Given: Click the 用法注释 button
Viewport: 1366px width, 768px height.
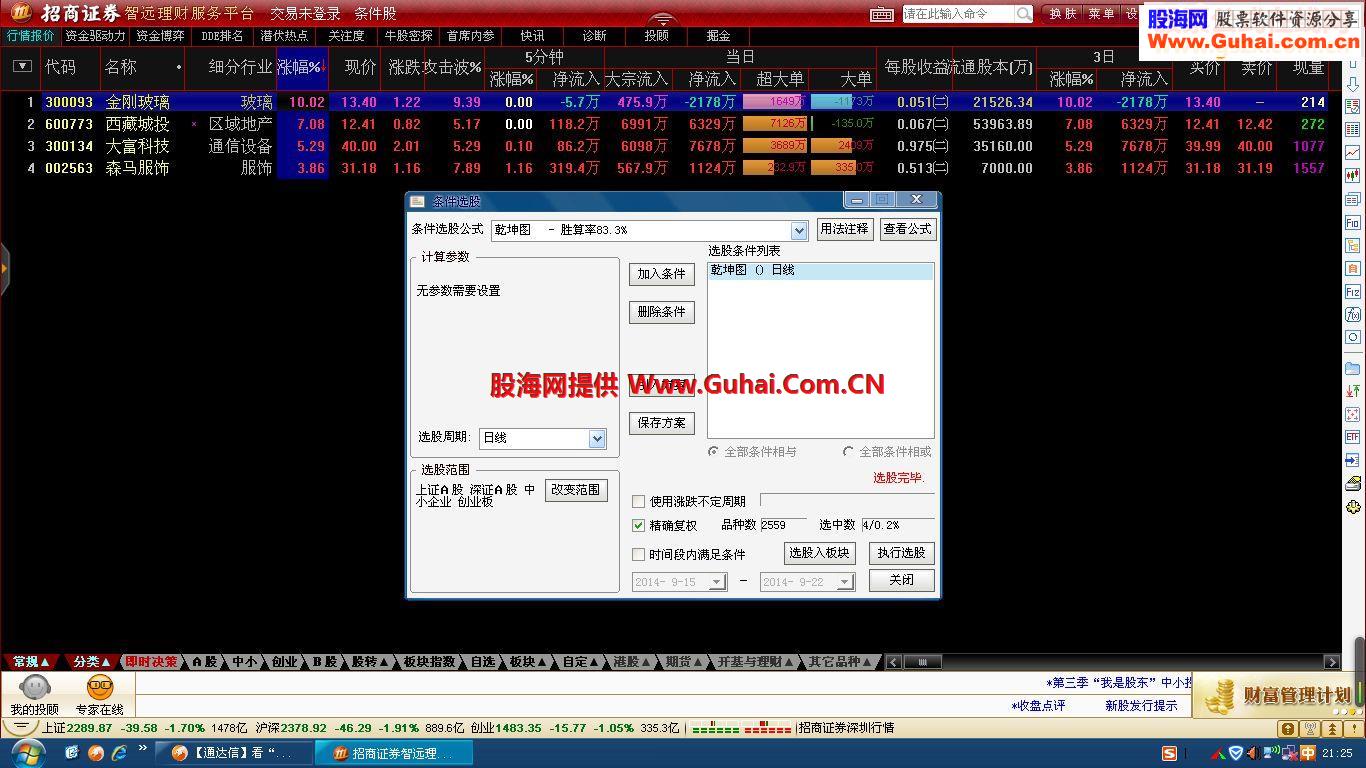Looking at the screenshot, I should [845, 229].
